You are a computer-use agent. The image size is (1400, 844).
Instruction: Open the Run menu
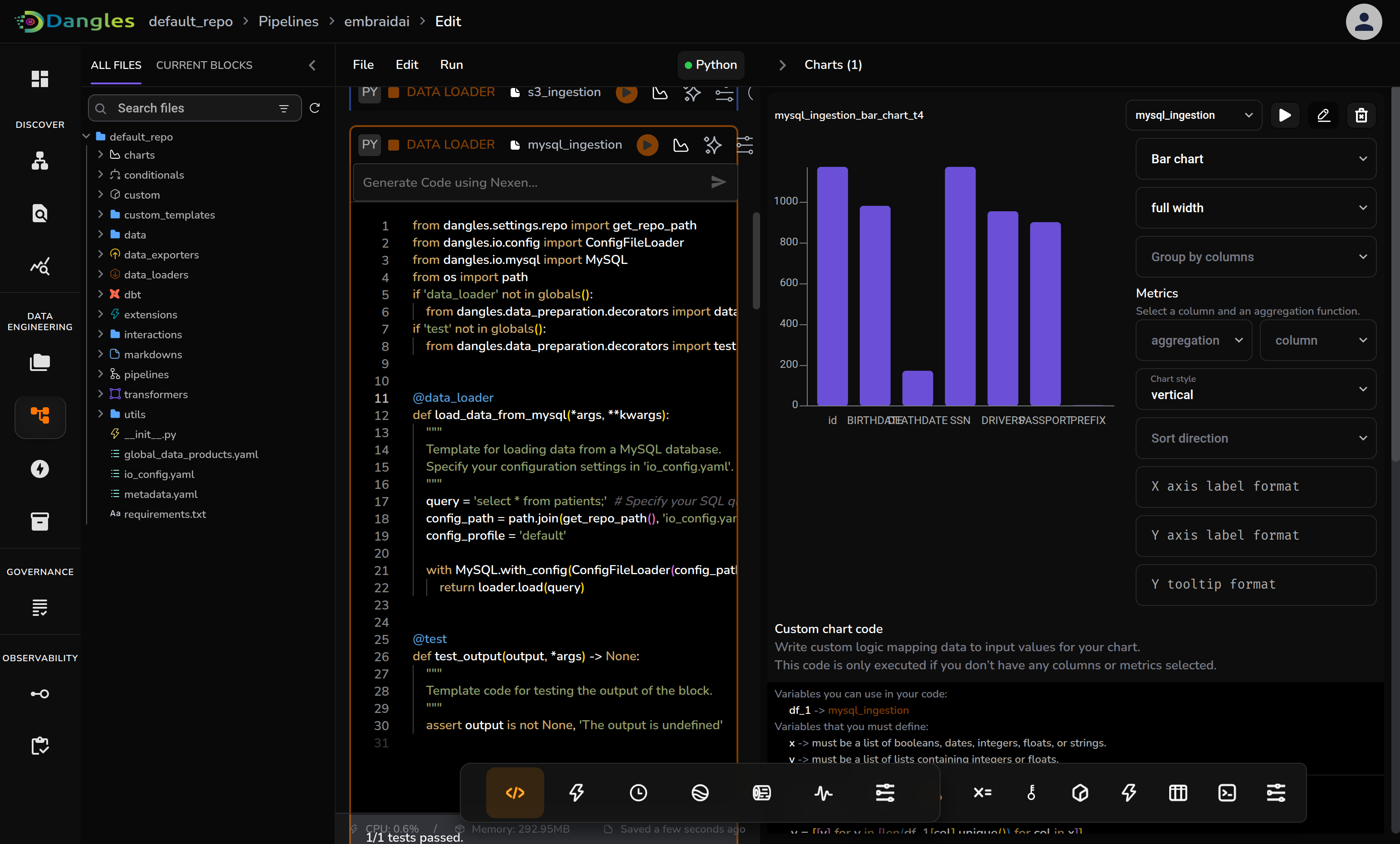[x=451, y=65]
